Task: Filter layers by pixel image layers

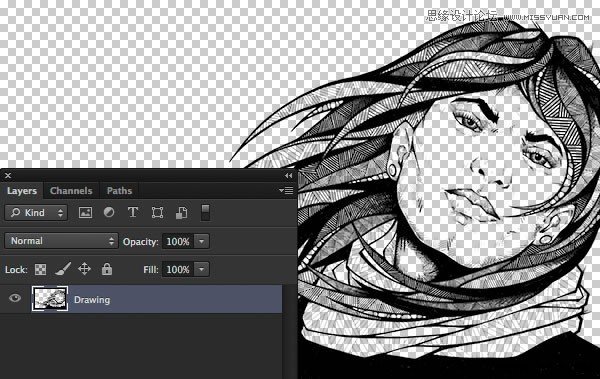Action: pos(85,212)
